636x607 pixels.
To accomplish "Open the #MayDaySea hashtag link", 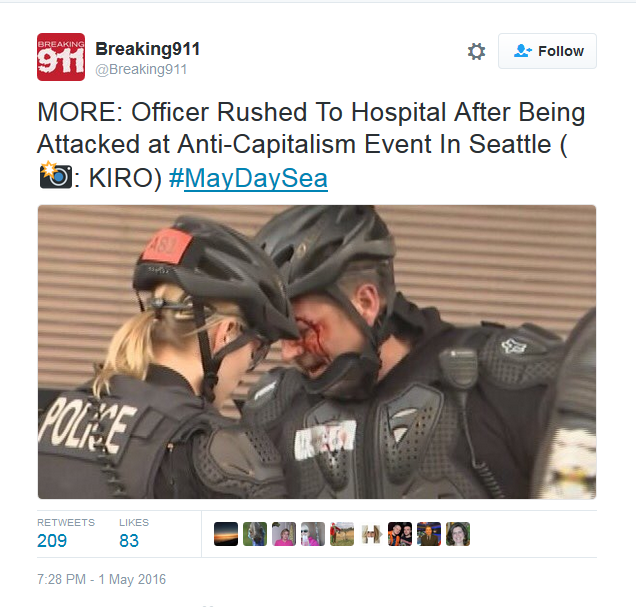I will pos(248,178).
